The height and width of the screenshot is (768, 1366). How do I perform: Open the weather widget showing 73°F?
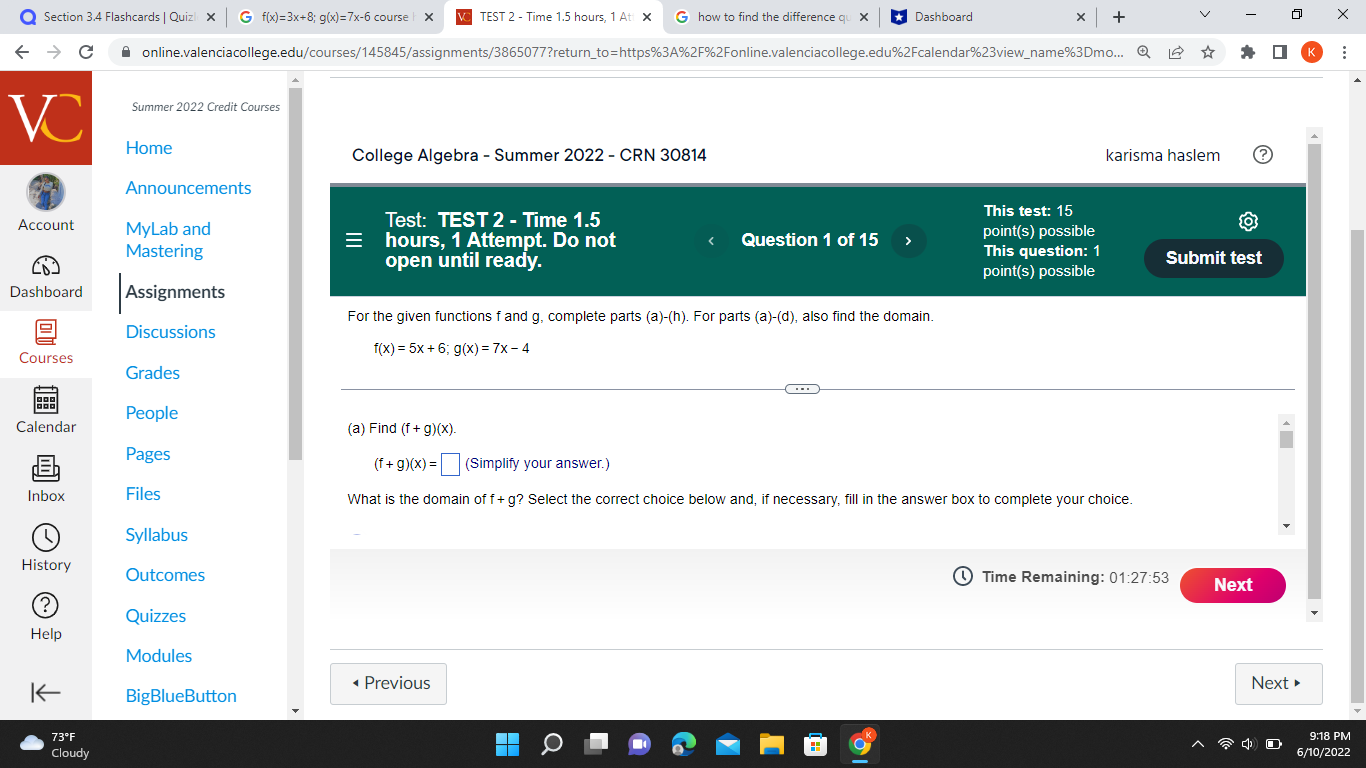55,744
